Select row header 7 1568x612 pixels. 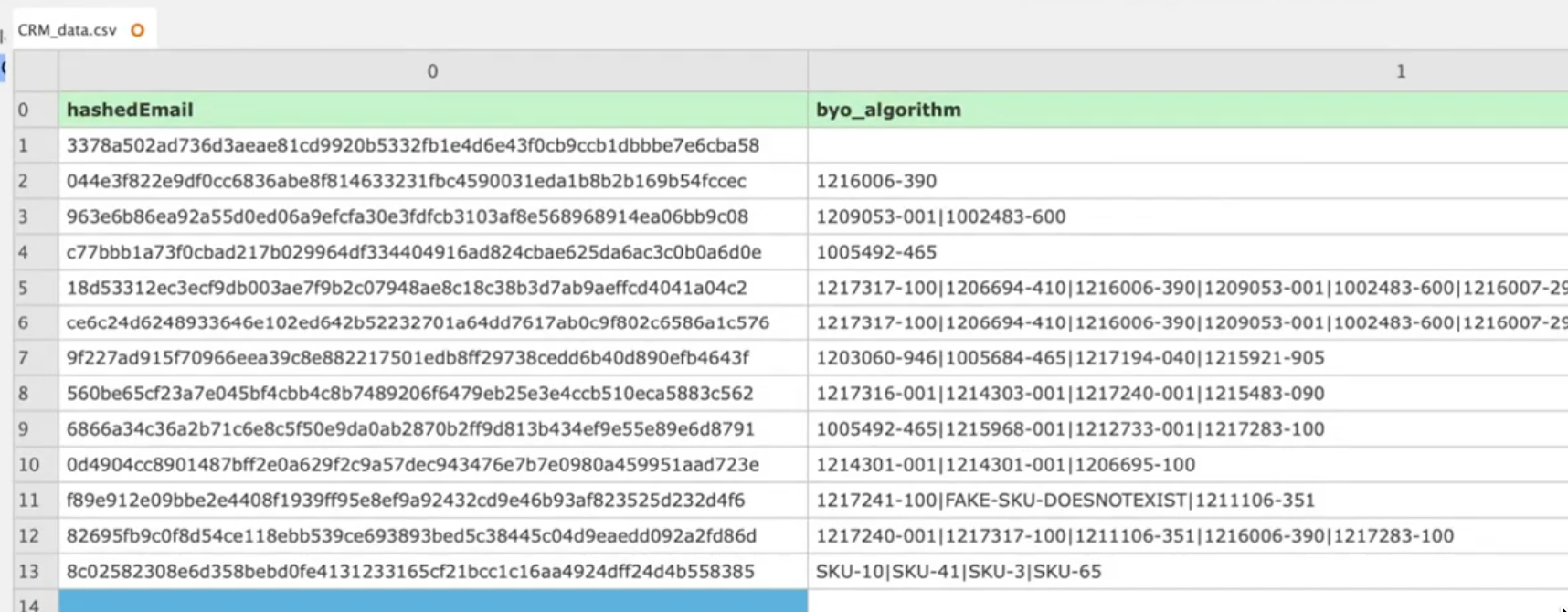point(36,358)
